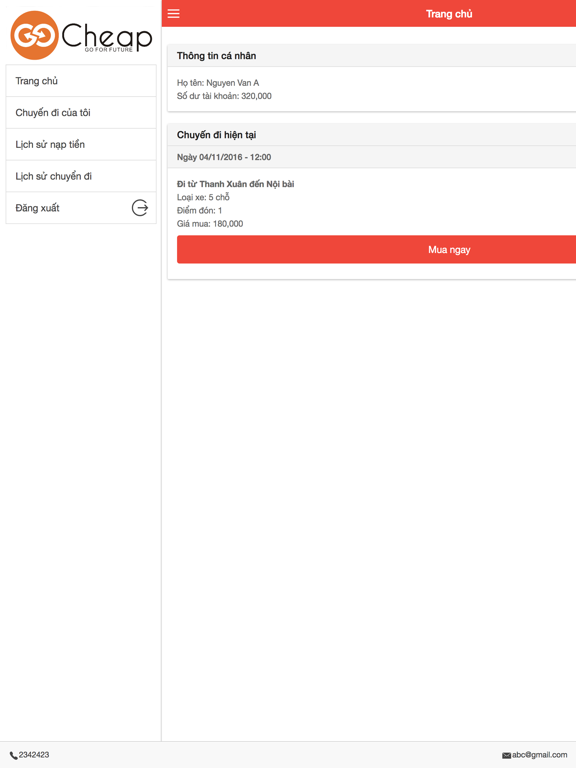
Task: Click the GoCheap logo
Action: click(x=81, y=35)
